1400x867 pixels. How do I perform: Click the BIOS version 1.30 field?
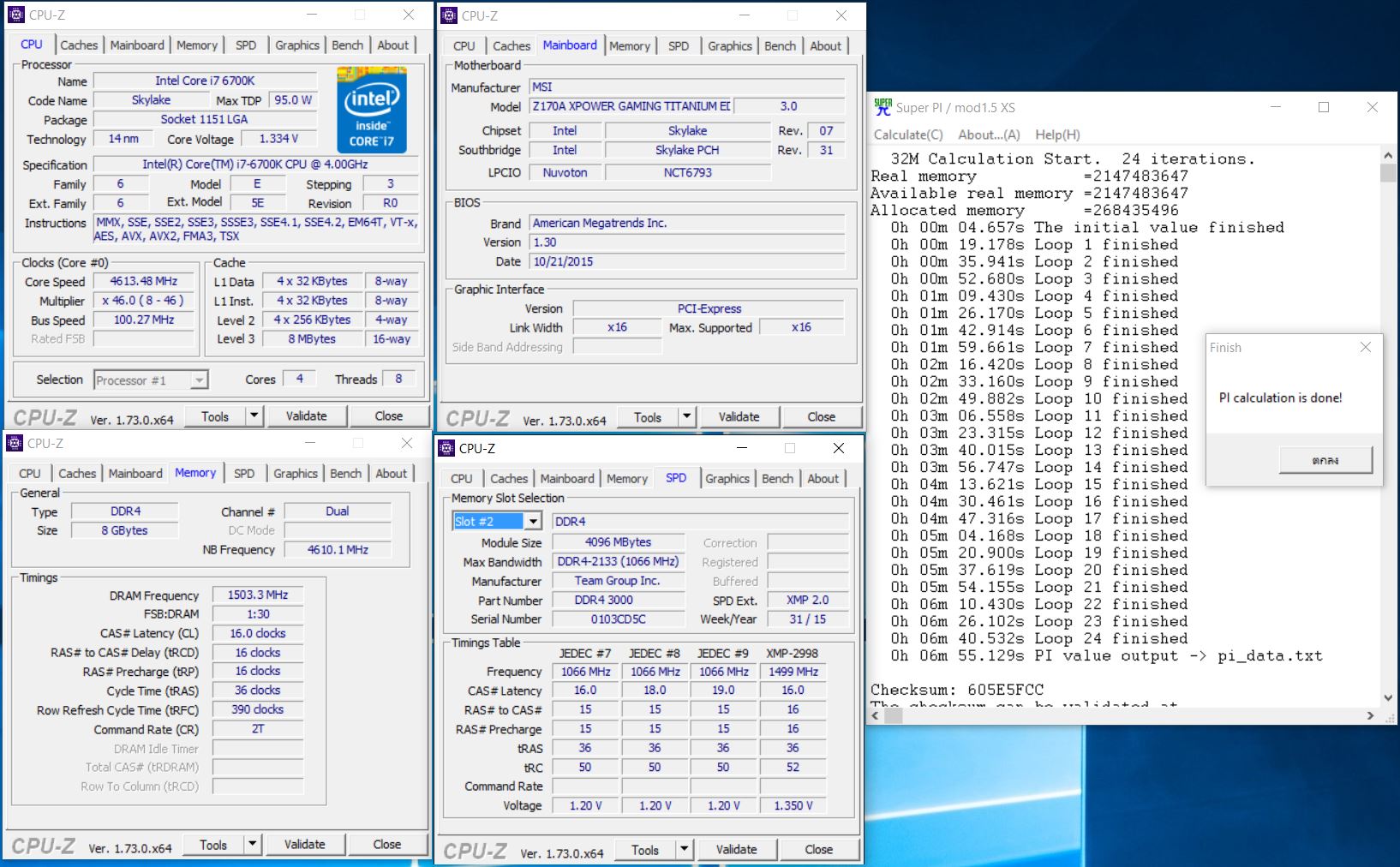687,242
